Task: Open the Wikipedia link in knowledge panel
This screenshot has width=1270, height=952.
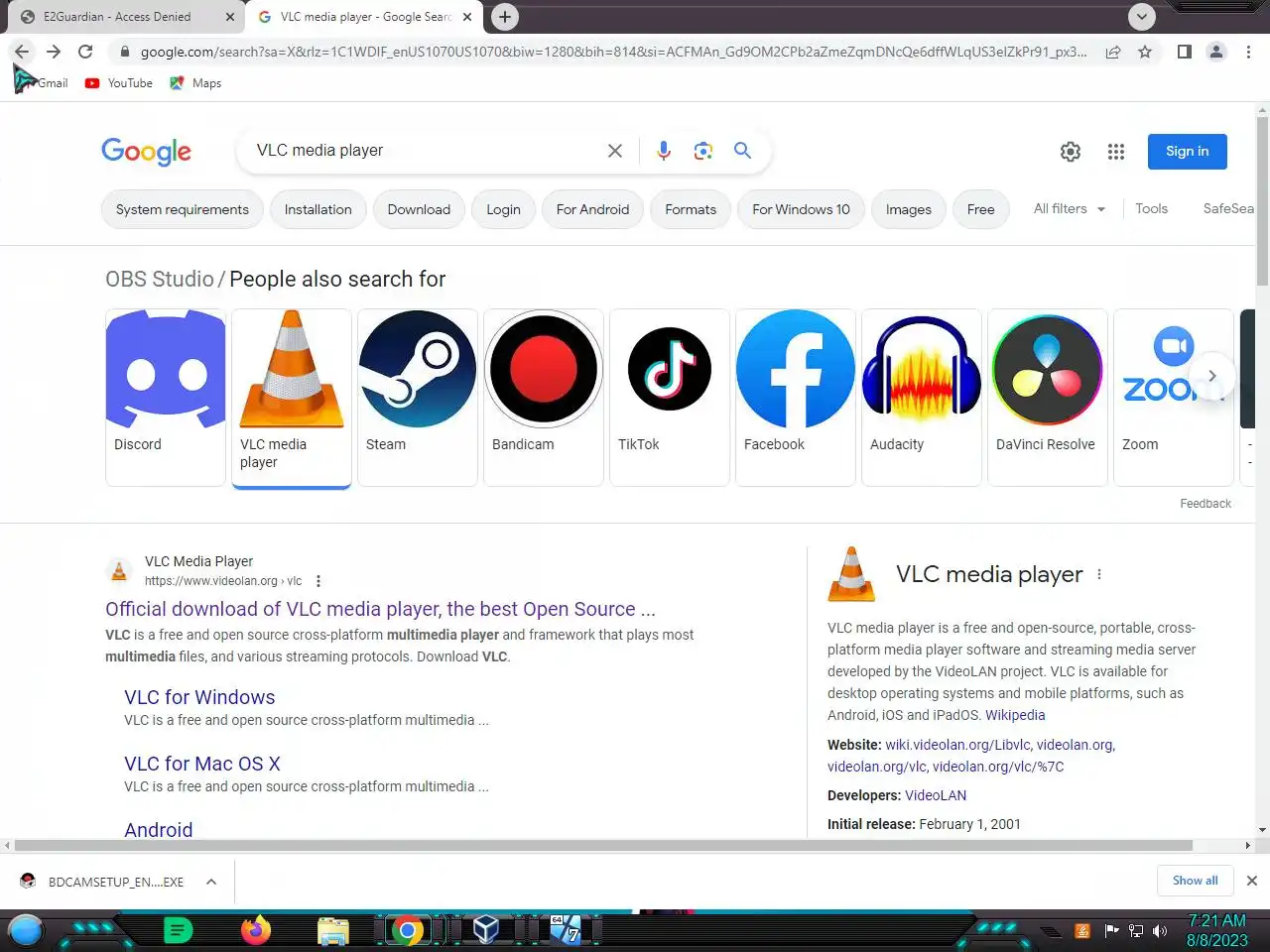Action: (x=1015, y=715)
